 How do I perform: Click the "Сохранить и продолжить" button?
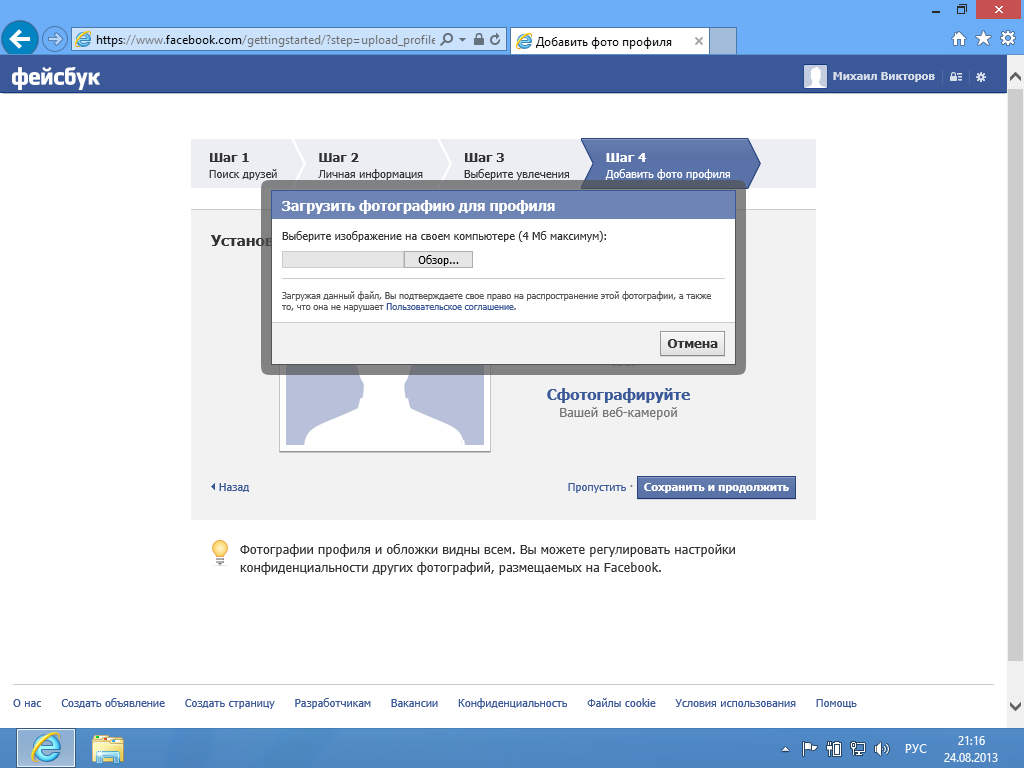click(x=716, y=487)
